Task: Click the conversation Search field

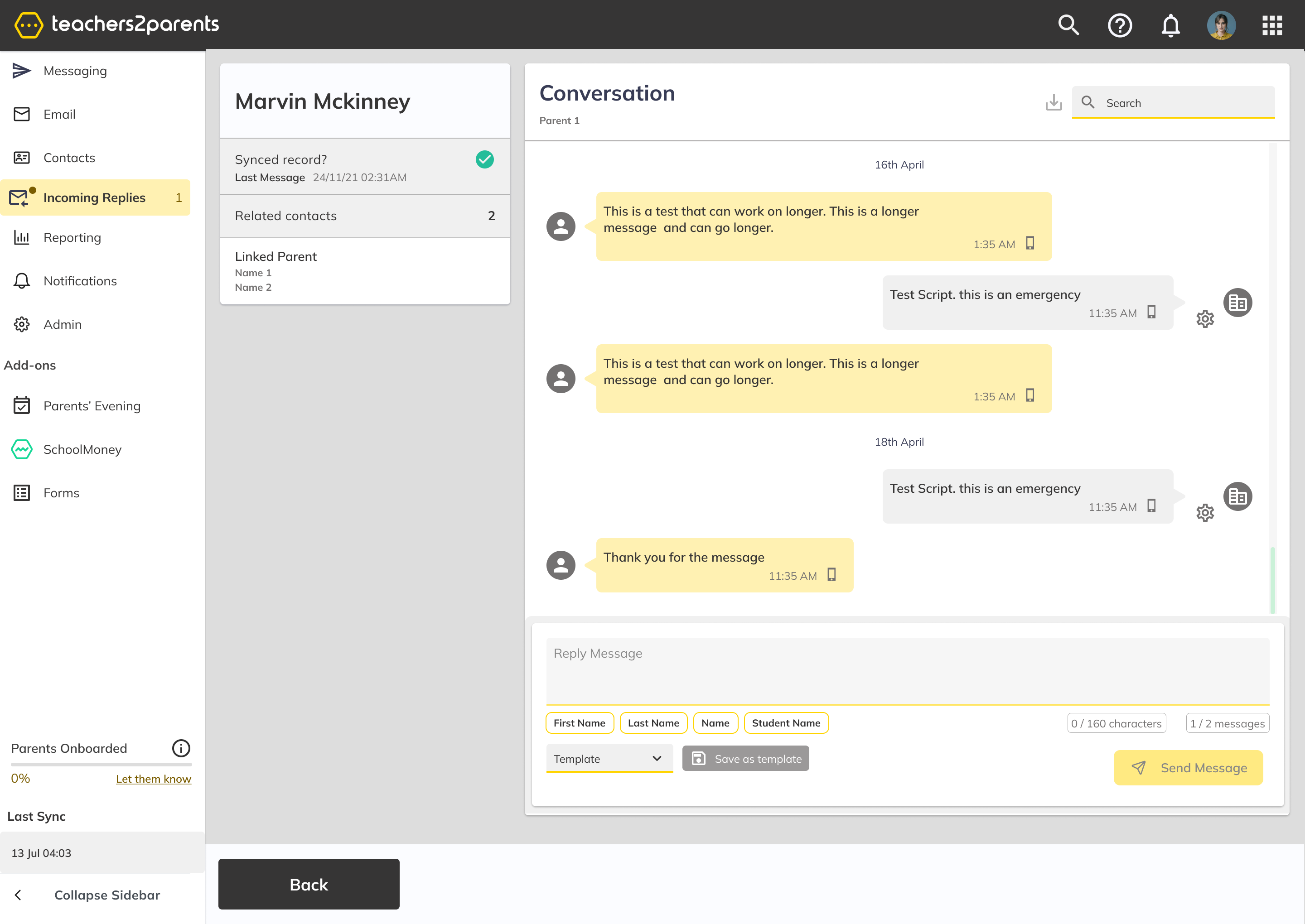Action: pos(1173,102)
